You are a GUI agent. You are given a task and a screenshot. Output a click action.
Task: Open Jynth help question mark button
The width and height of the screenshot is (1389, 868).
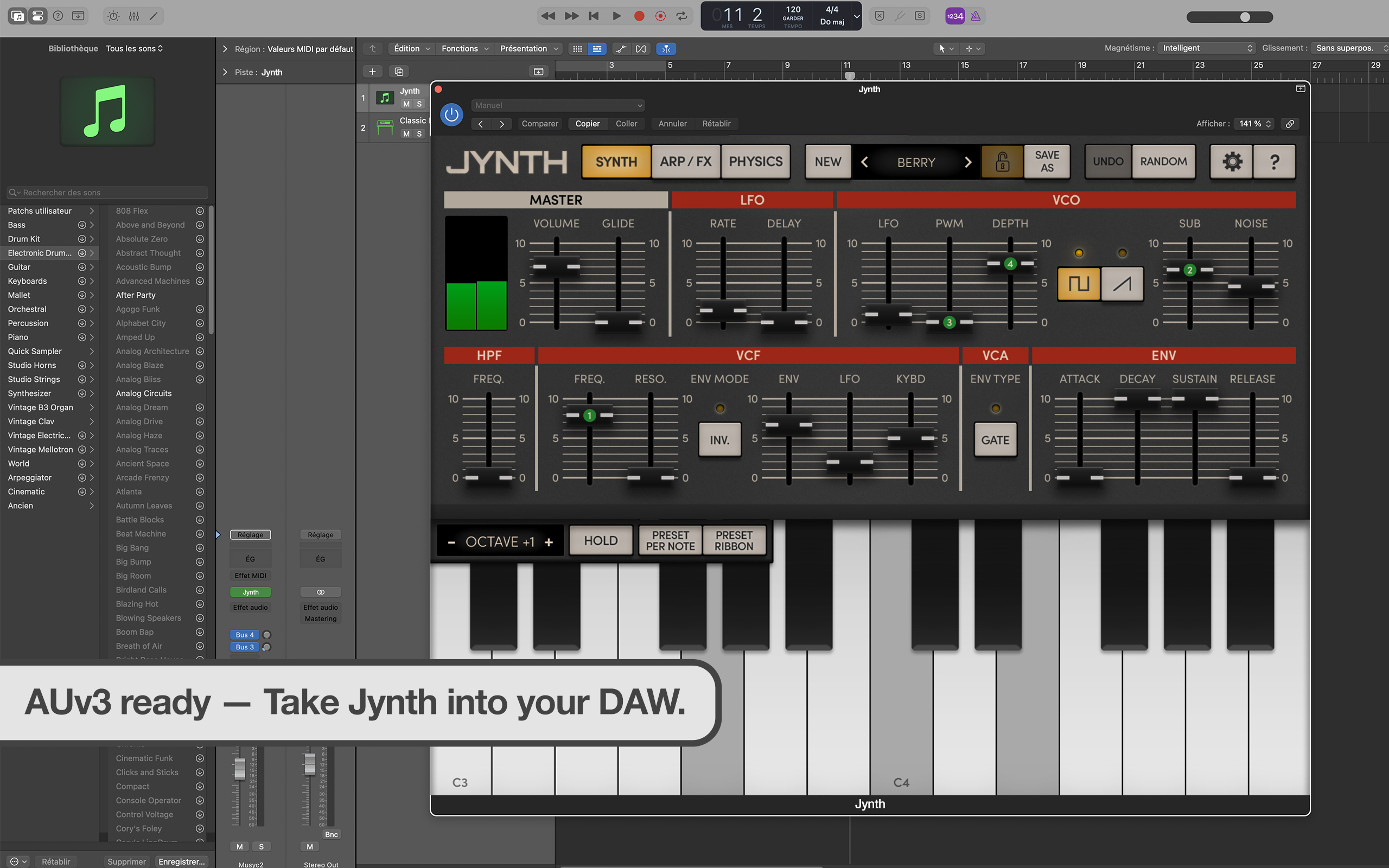pos(1274,161)
